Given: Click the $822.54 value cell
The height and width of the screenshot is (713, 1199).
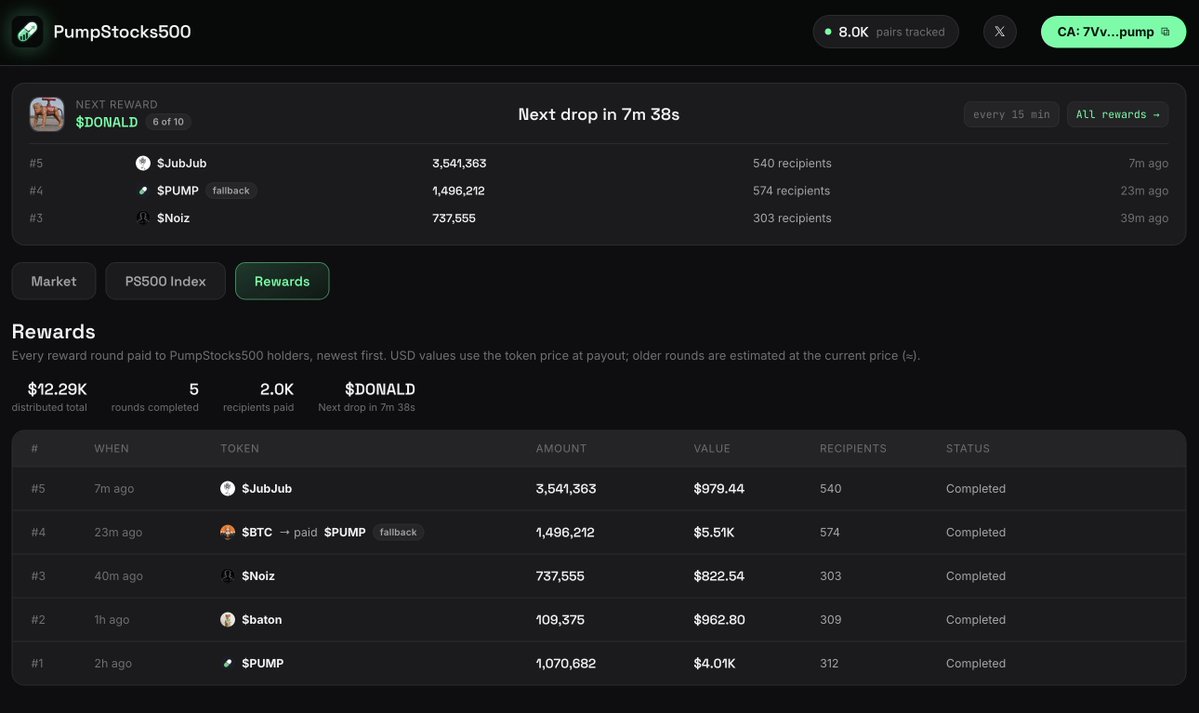Looking at the screenshot, I should coord(719,575).
